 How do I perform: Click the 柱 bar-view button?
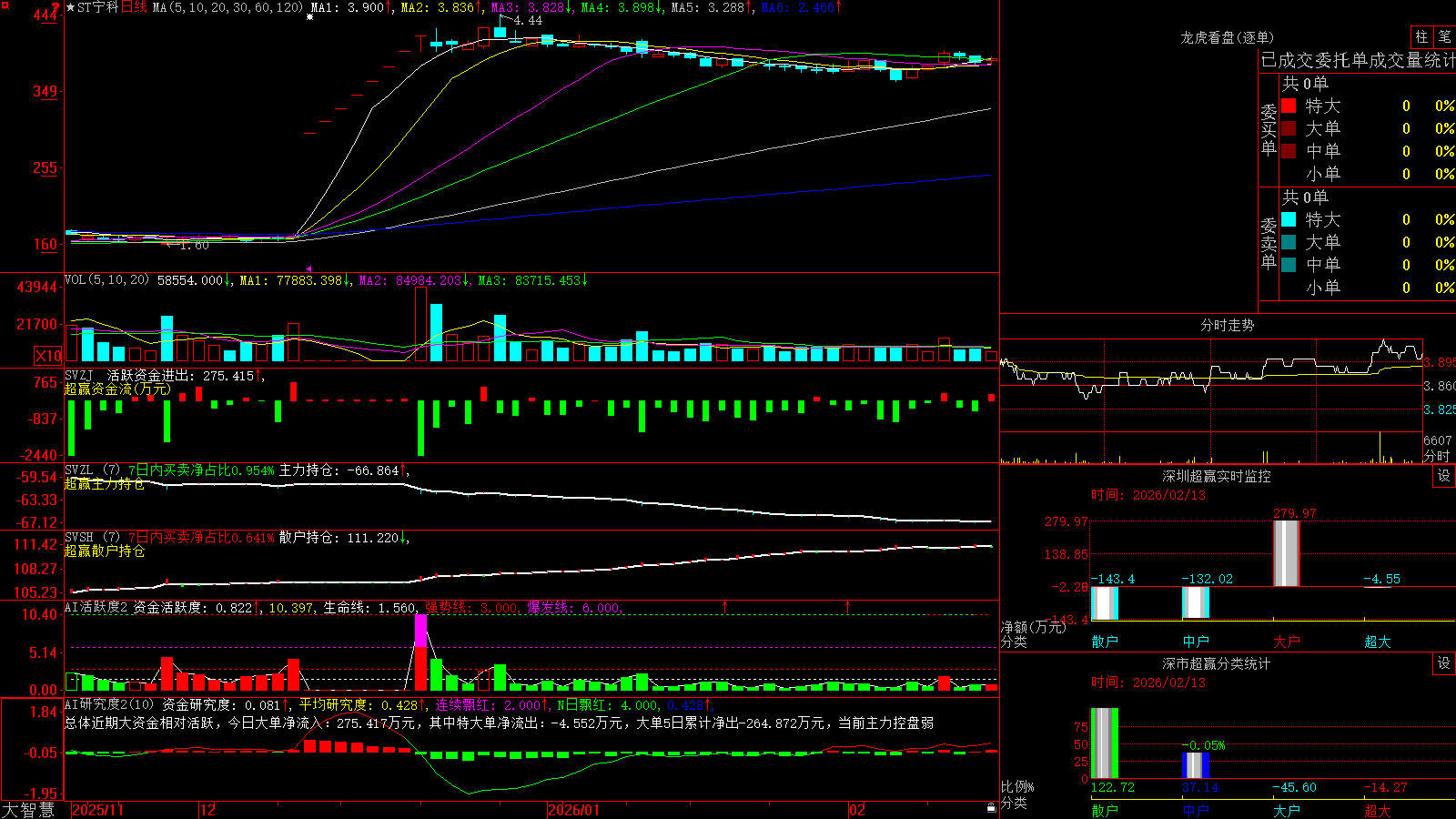point(1421,36)
